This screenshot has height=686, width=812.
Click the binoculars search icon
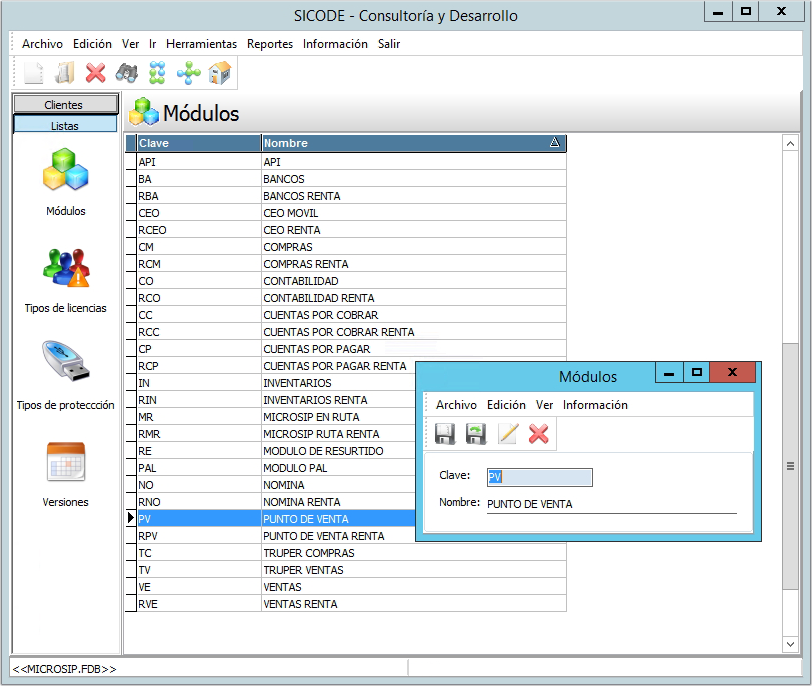coord(126,73)
